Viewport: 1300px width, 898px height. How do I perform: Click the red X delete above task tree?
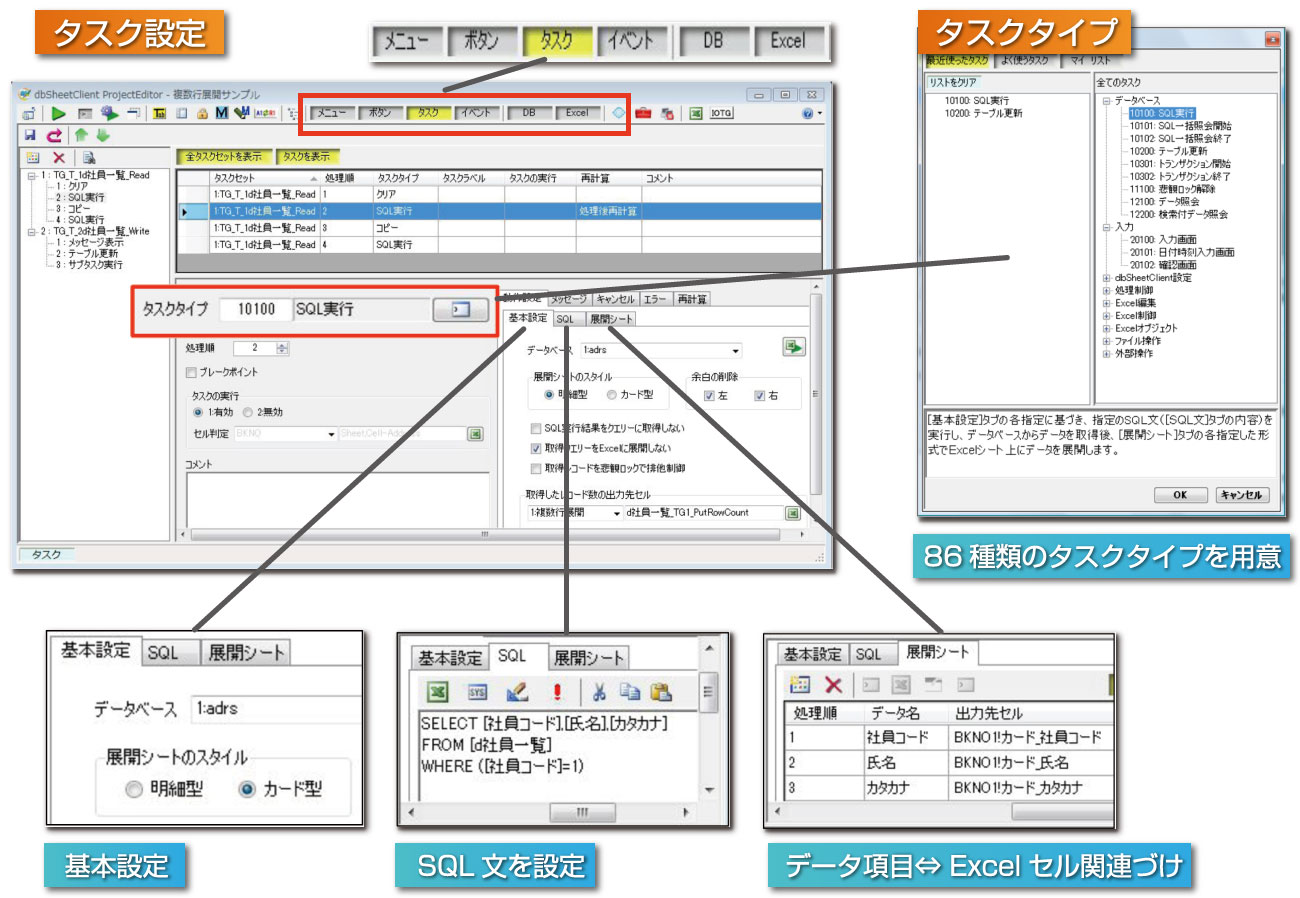tap(59, 157)
